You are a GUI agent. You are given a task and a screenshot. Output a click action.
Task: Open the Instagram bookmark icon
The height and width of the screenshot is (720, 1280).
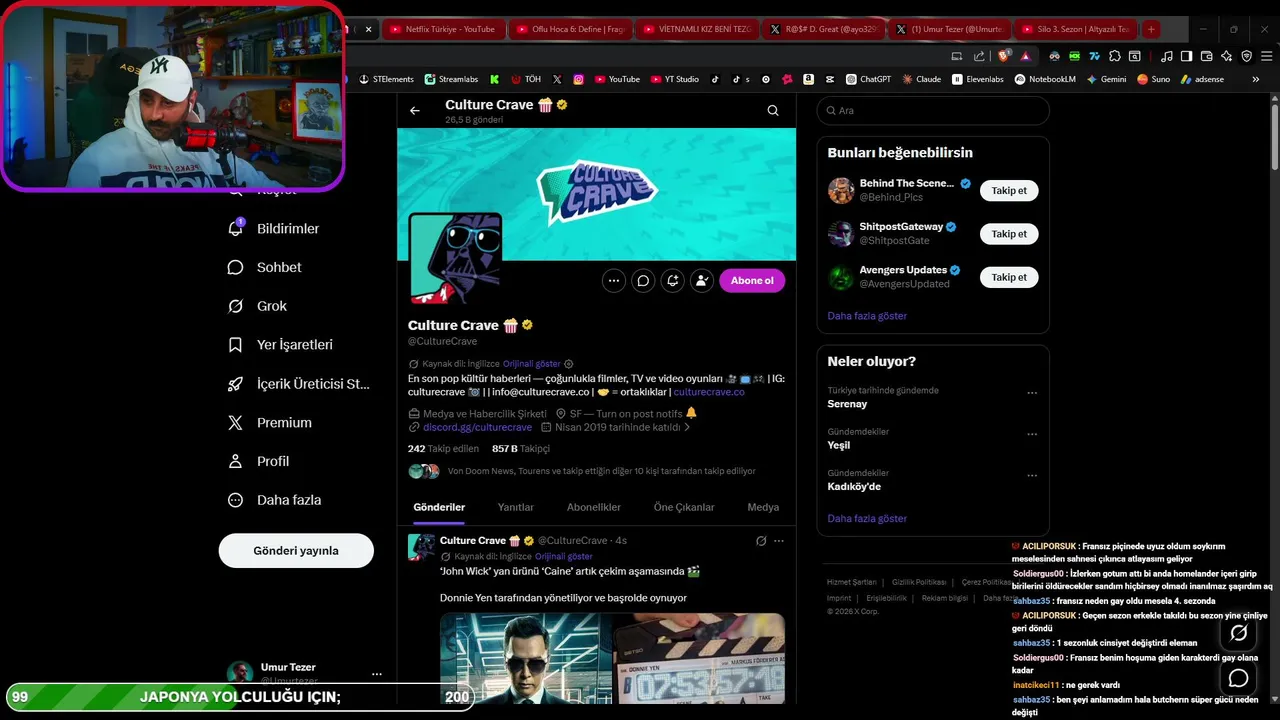click(578, 79)
